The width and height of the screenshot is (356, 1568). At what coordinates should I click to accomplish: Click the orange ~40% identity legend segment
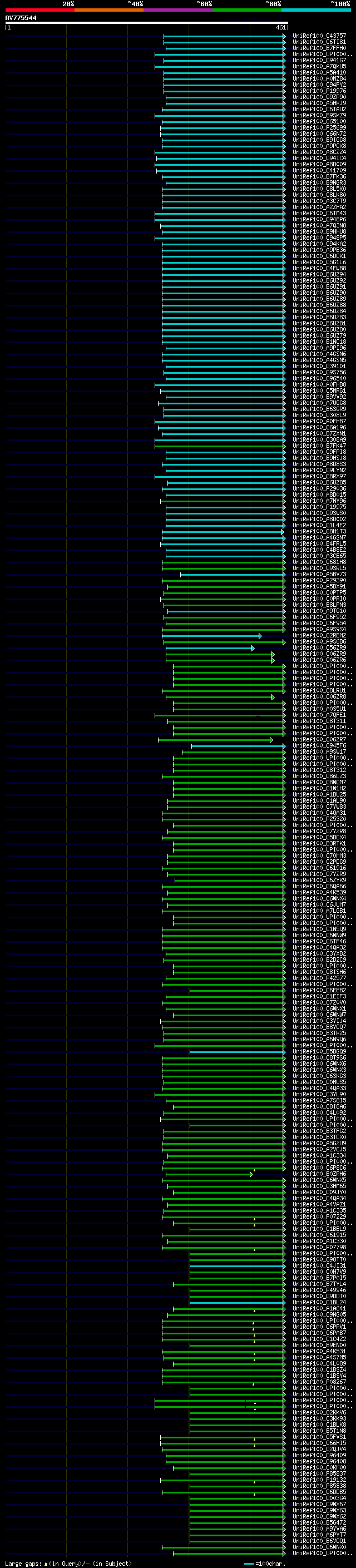point(109,11)
